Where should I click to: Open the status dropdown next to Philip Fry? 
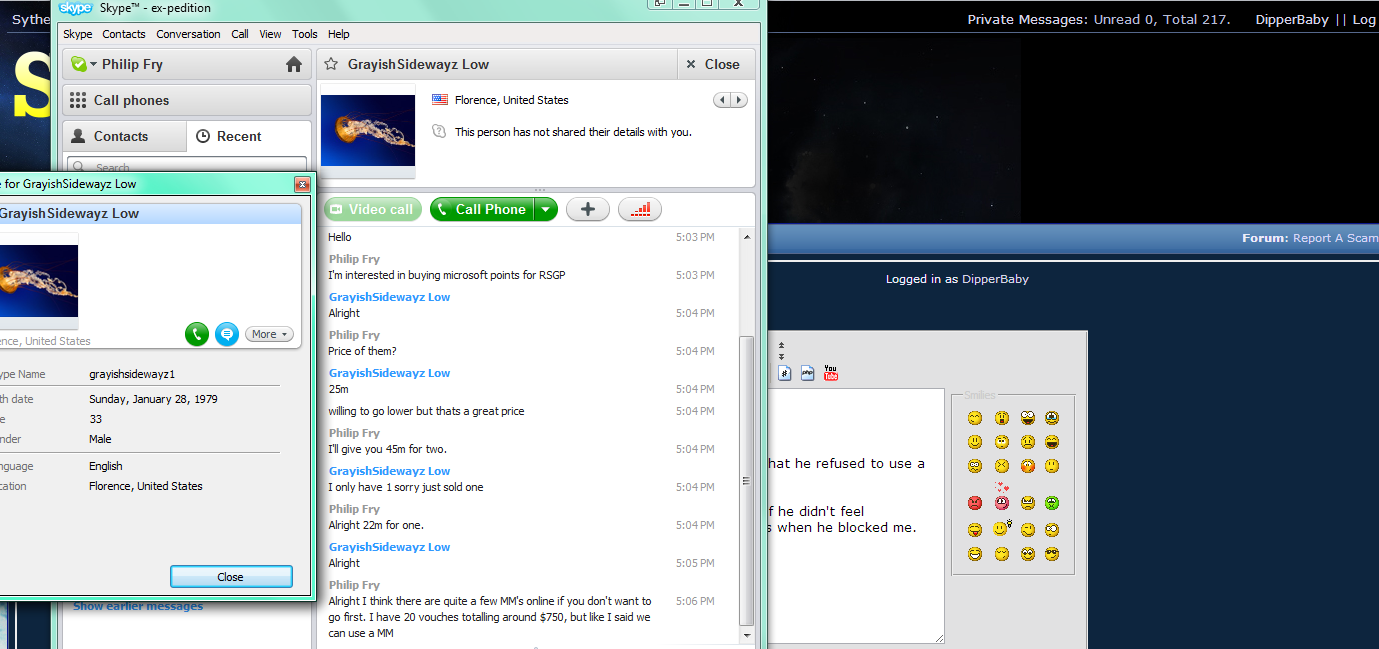pyautogui.click(x=82, y=64)
